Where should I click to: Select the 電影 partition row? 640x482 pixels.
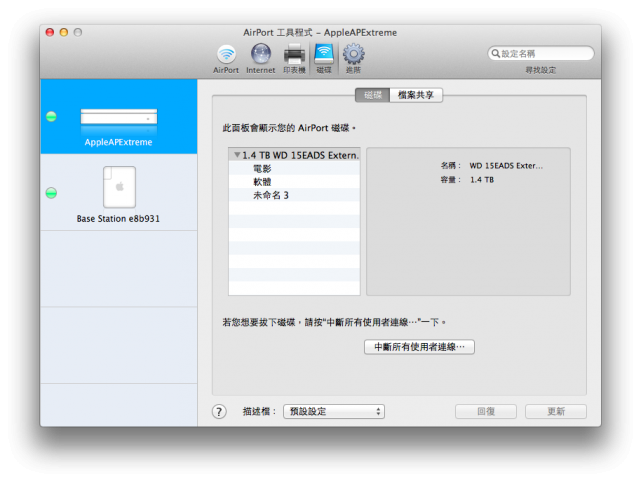[294, 168]
